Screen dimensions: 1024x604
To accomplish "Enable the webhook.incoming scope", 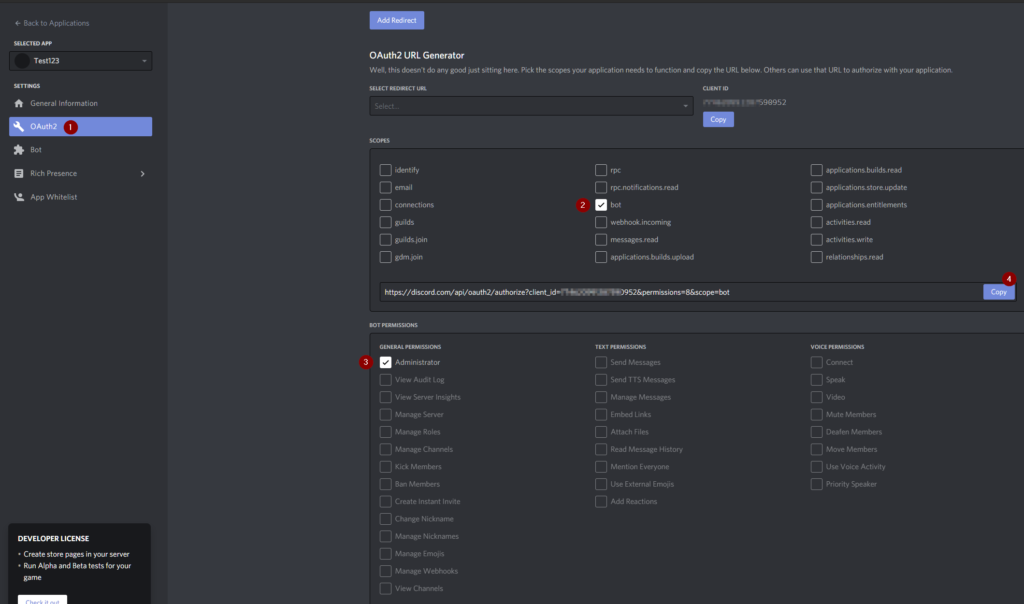I will 603,221.
